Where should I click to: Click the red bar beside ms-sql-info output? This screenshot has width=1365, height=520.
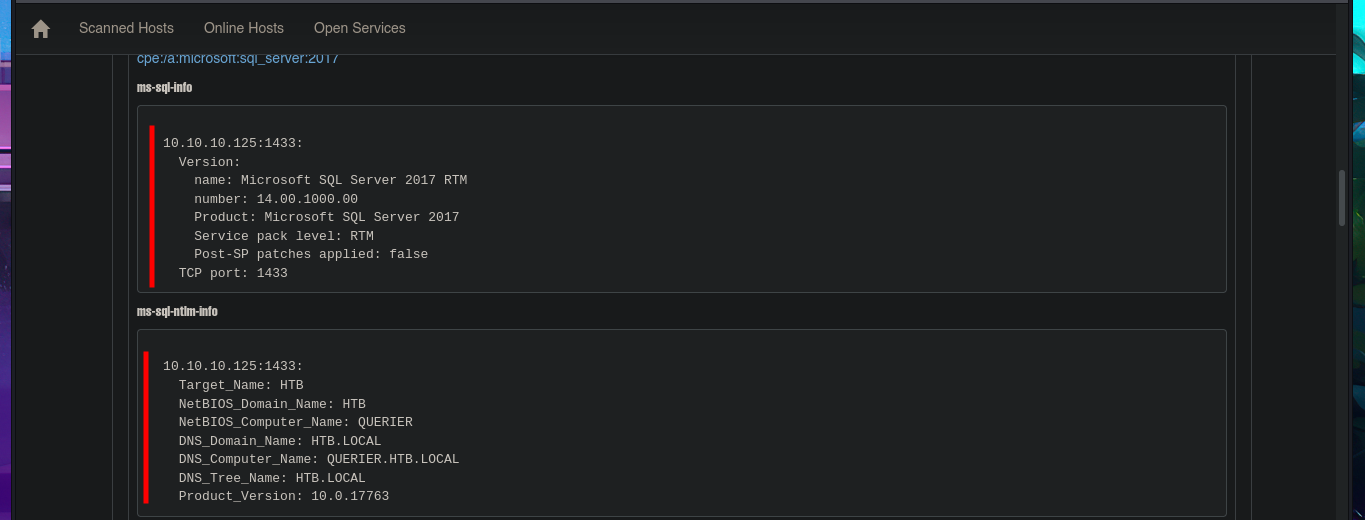[152, 206]
